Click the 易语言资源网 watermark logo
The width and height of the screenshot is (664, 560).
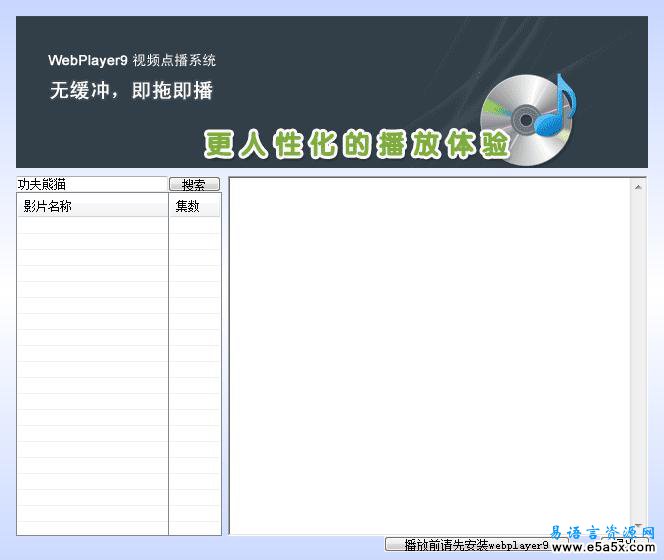tap(603, 531)
